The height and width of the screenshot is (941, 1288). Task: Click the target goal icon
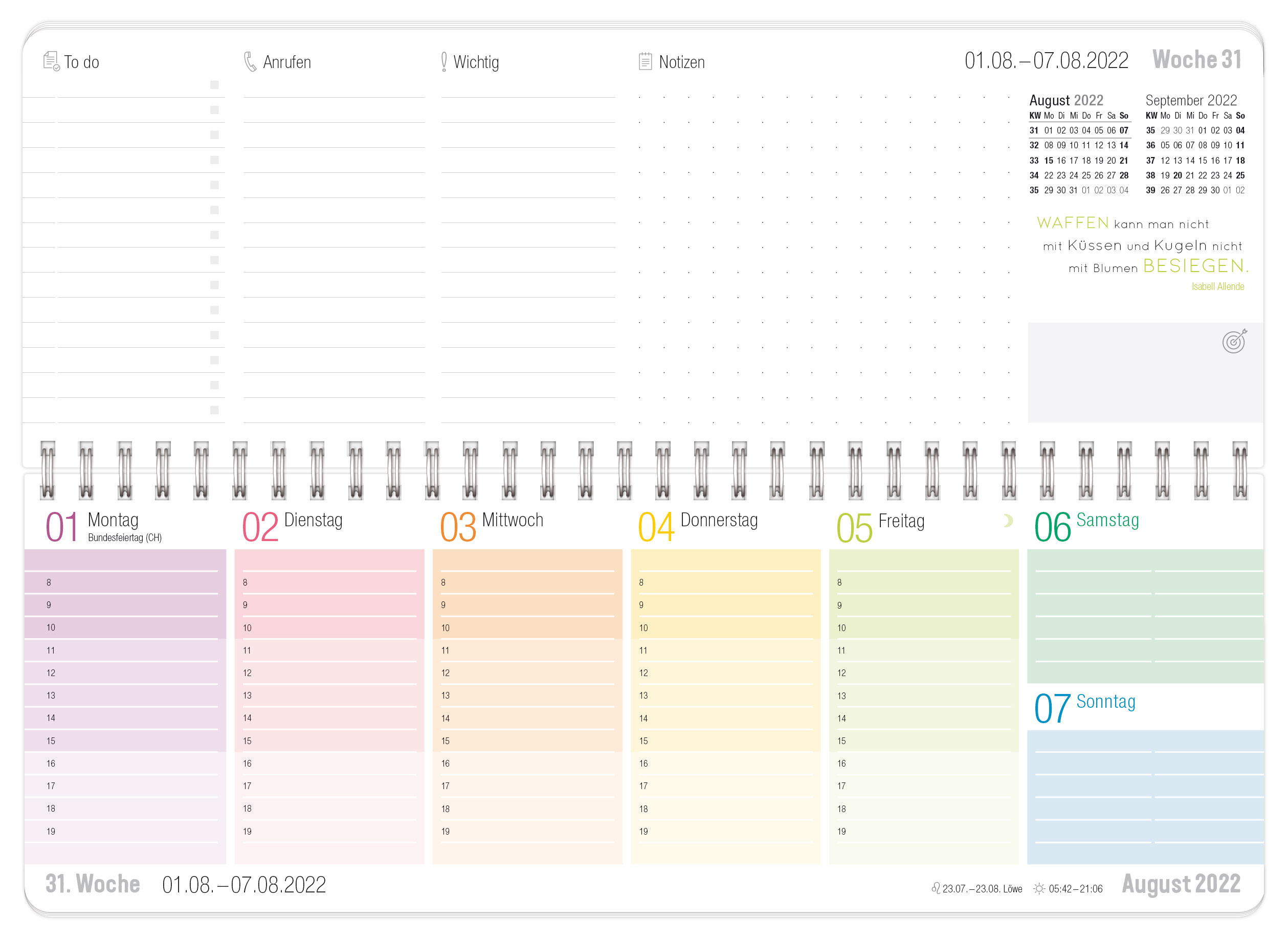[1234, 341]
